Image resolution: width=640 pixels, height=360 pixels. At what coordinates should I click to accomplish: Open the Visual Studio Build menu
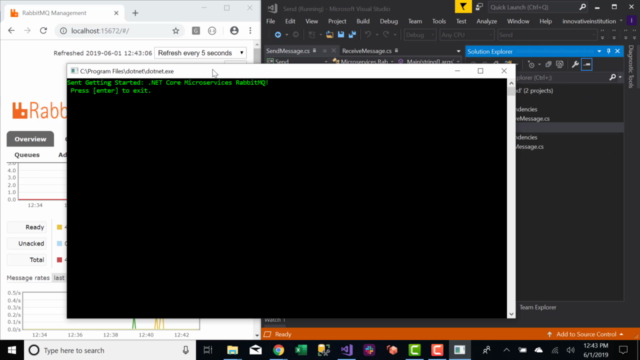pos(363,21)
